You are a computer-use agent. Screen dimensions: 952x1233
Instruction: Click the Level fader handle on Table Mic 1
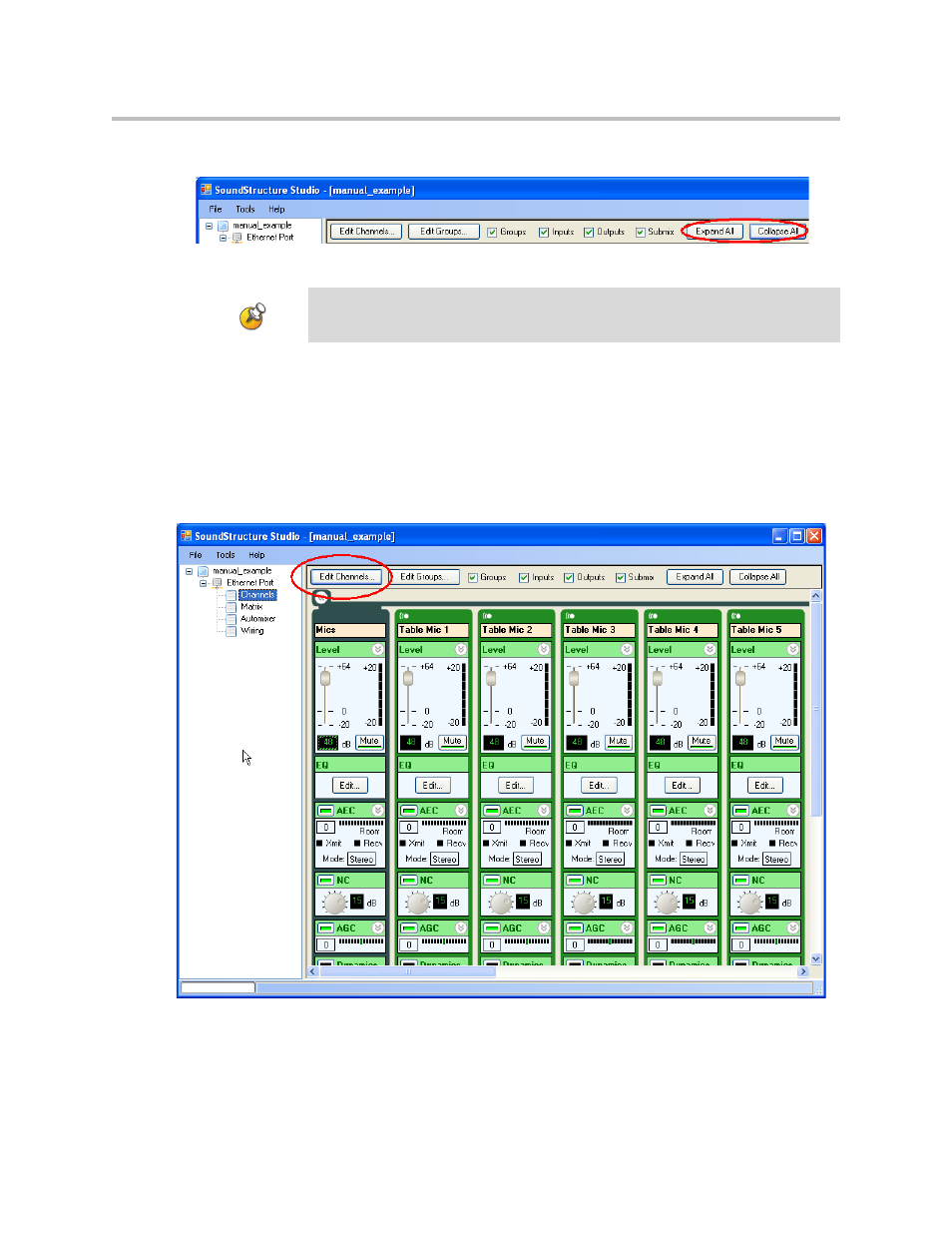pos(407,679)
